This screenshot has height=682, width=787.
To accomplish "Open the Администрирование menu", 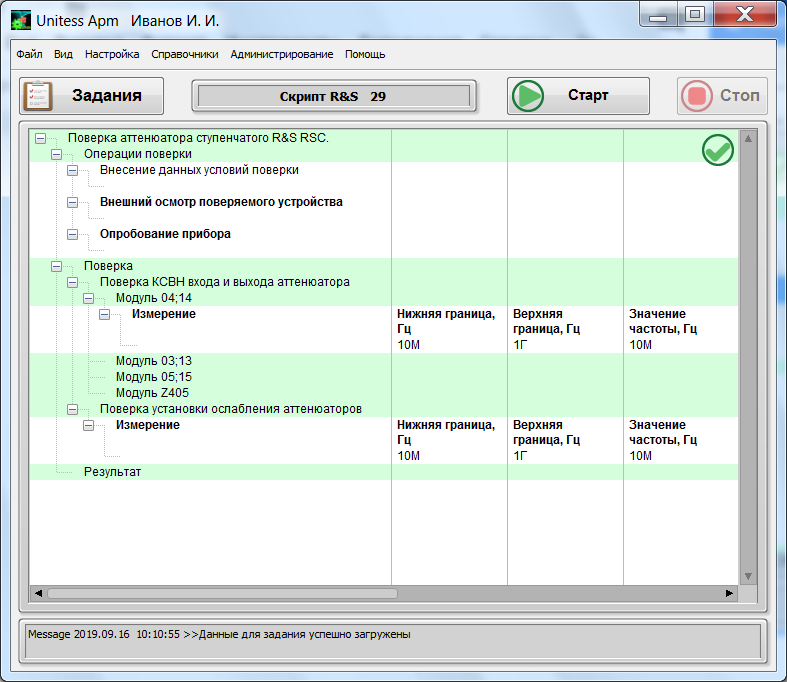I will tap(281, 54).
